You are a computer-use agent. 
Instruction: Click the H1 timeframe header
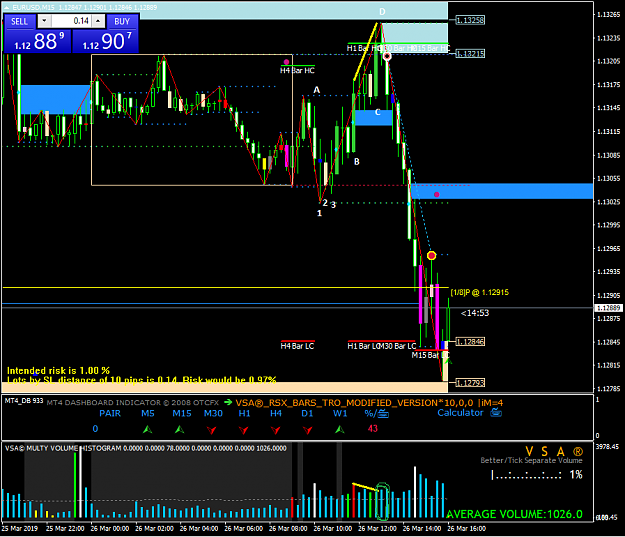pyautogui.click(x=244, y=413)
